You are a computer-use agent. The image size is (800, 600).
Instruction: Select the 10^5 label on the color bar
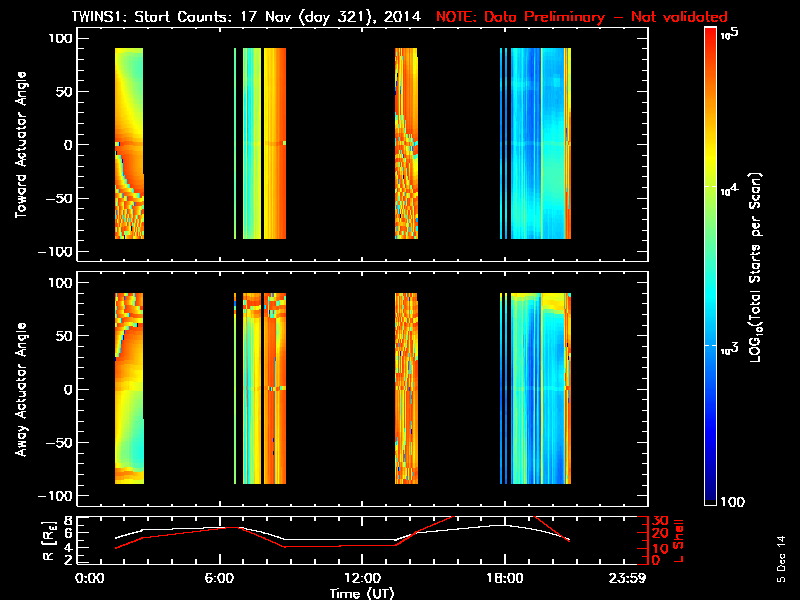[x=730, y=34]
